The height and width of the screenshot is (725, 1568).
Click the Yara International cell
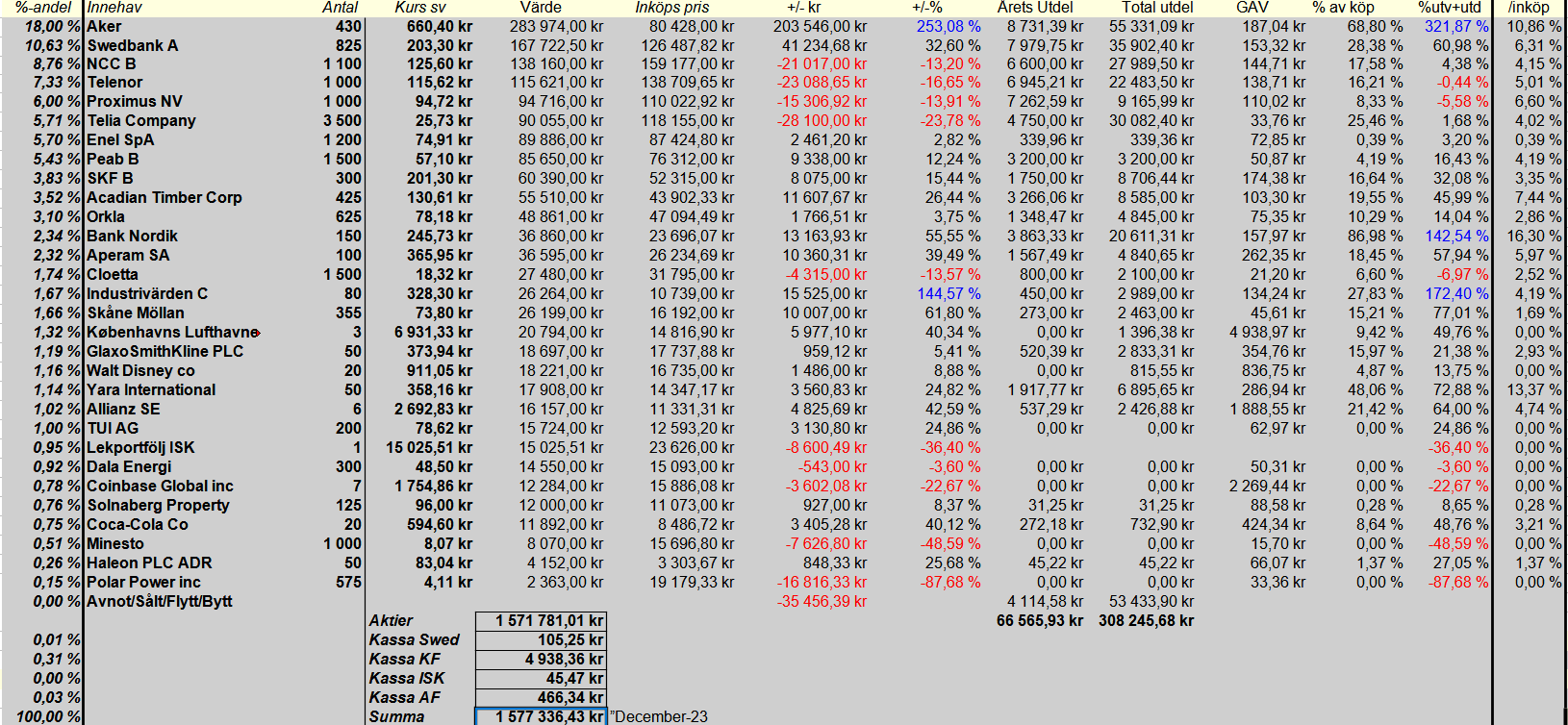(x=151, y=390)
